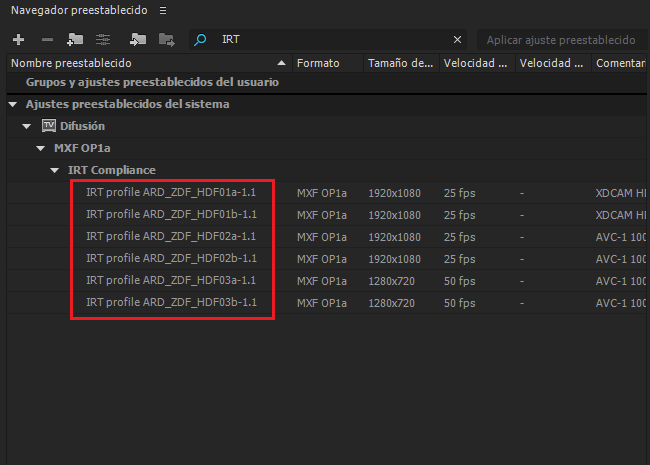Click the minus icon to delete preset
Image resolution: width=650 pixels, height=465 pixels.
[x=47, y=40]
